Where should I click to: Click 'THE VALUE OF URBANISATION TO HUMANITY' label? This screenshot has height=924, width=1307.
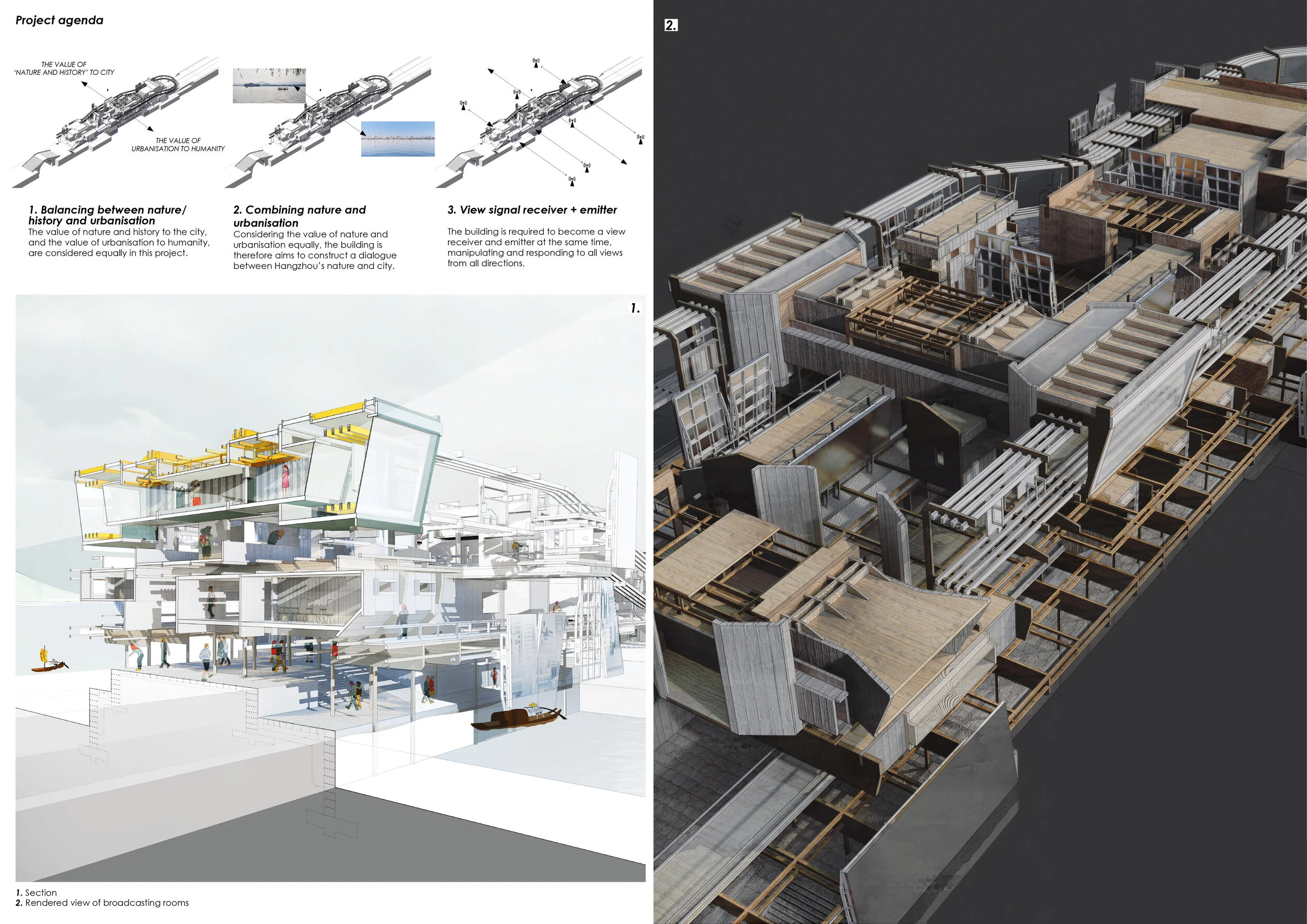click(178, 145)
